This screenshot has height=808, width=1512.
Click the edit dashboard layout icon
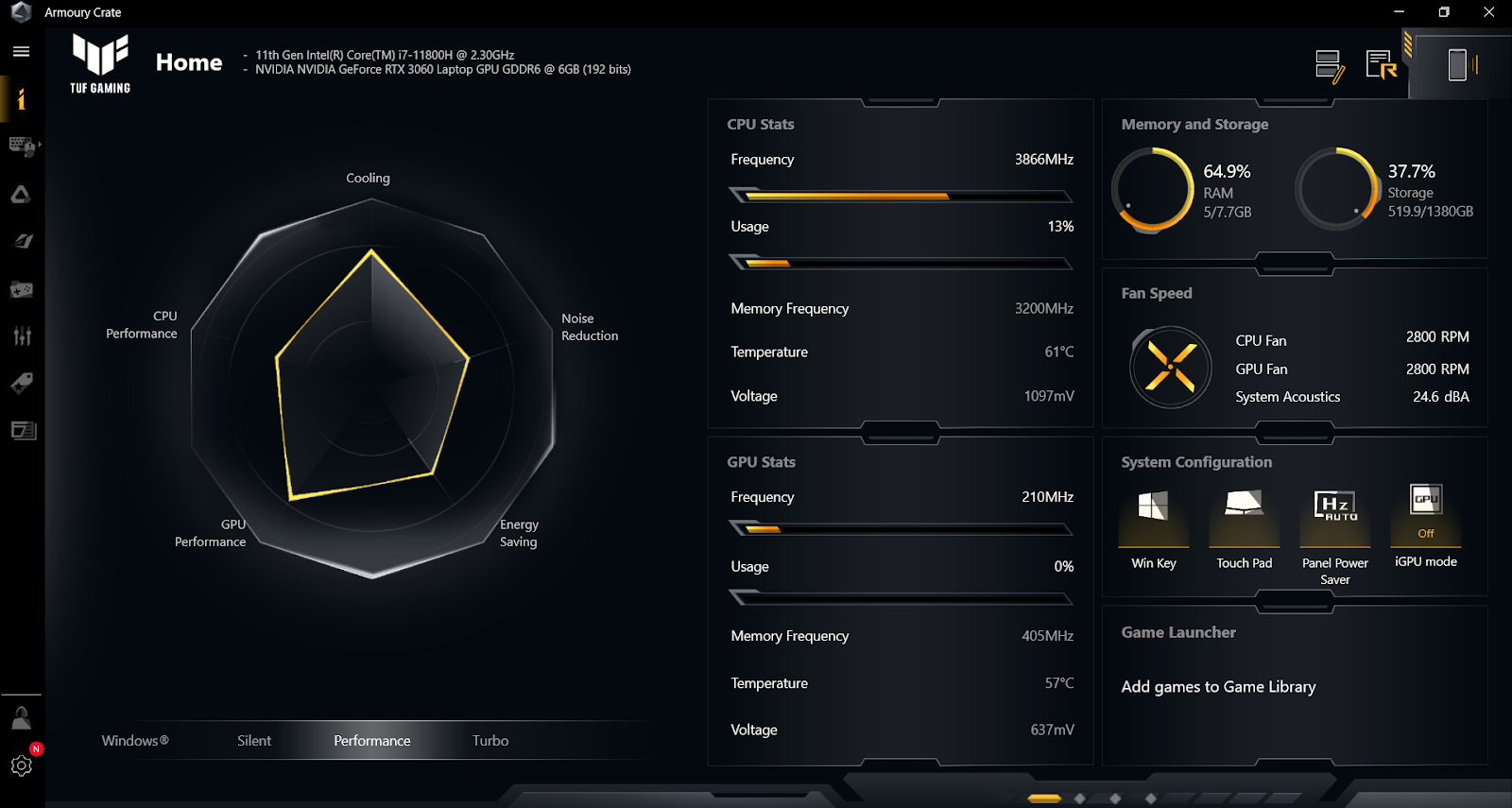click(1331, 66)
